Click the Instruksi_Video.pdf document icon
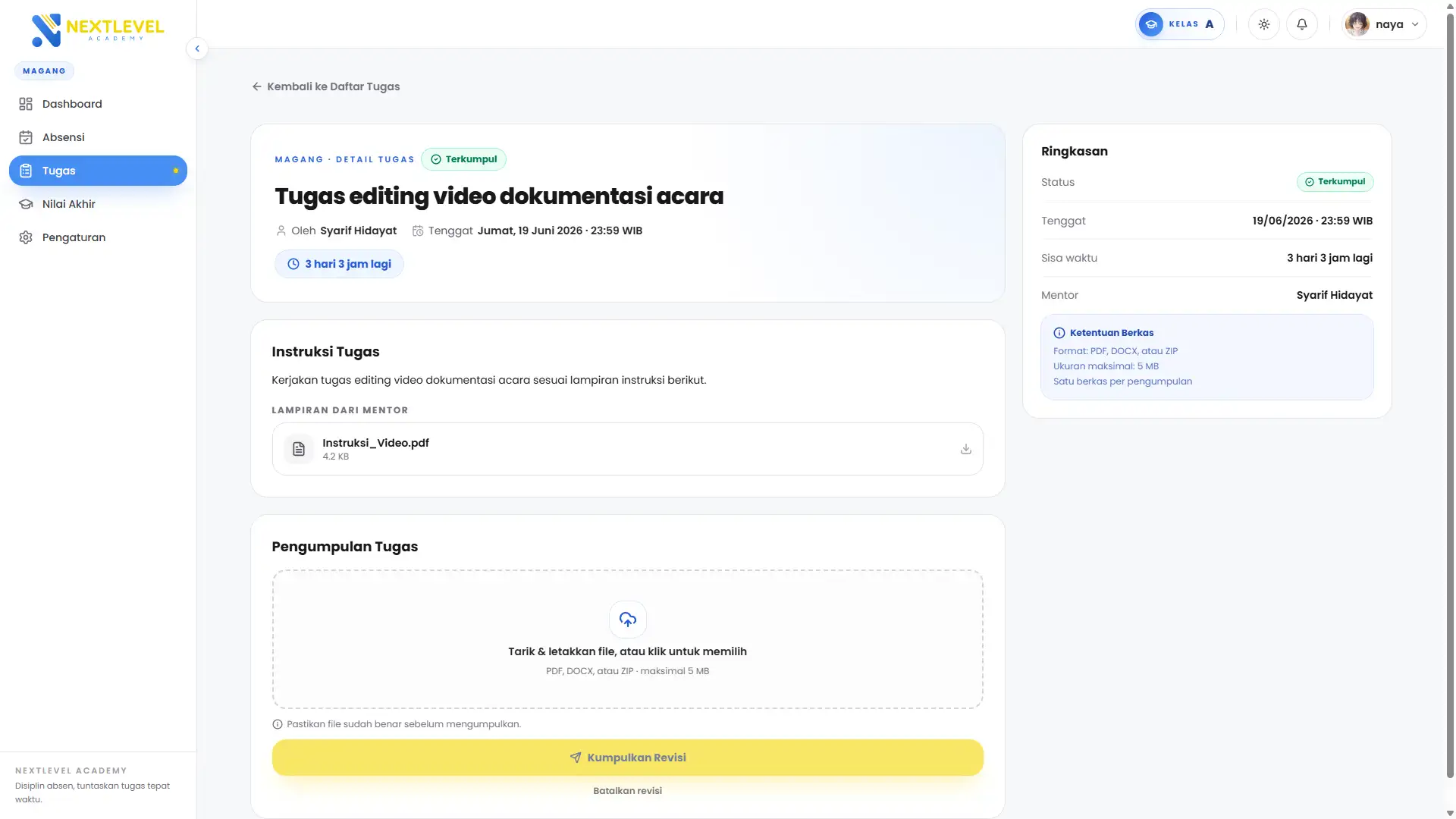The height and width of the screenshot is (819, 1456). tap(299, 449)
